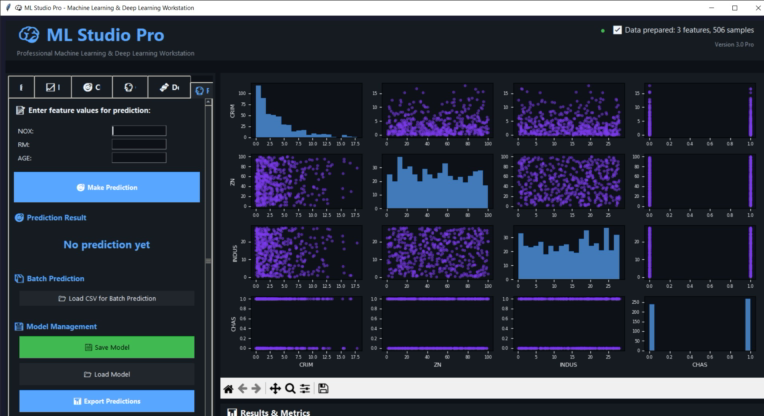Click the 'Results & Metrics' heading

pyautogui.click(x=275, y=412)
